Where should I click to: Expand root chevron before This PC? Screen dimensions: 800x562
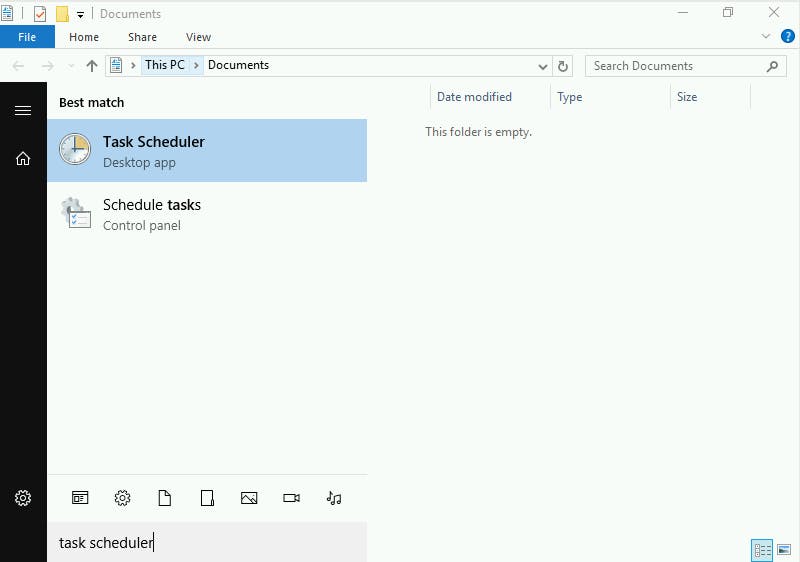[x=133, y=66]
